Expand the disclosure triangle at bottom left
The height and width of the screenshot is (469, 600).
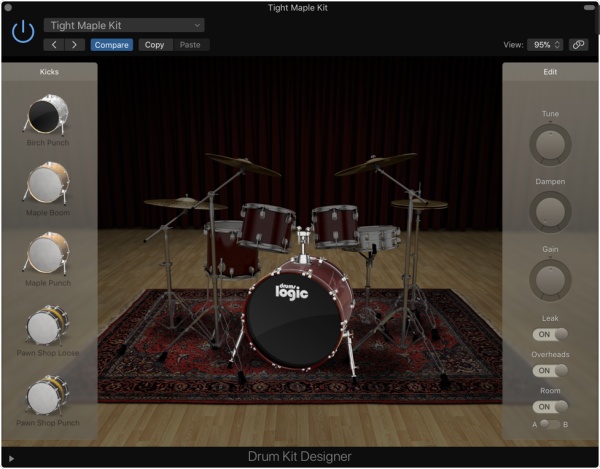point(11,458)
